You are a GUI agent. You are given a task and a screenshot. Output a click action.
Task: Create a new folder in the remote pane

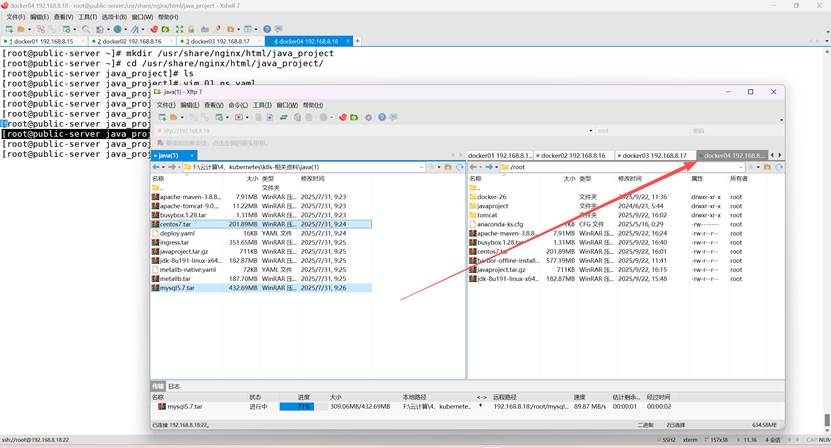tap(767, 167)
